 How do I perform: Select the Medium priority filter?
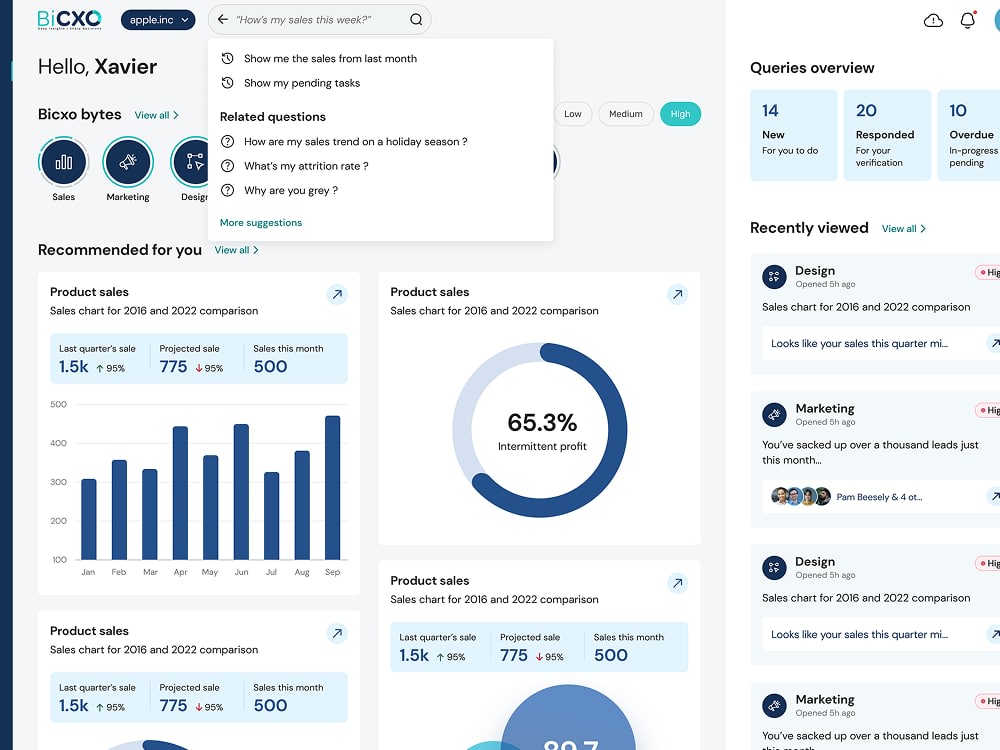(x=626, y=114)
